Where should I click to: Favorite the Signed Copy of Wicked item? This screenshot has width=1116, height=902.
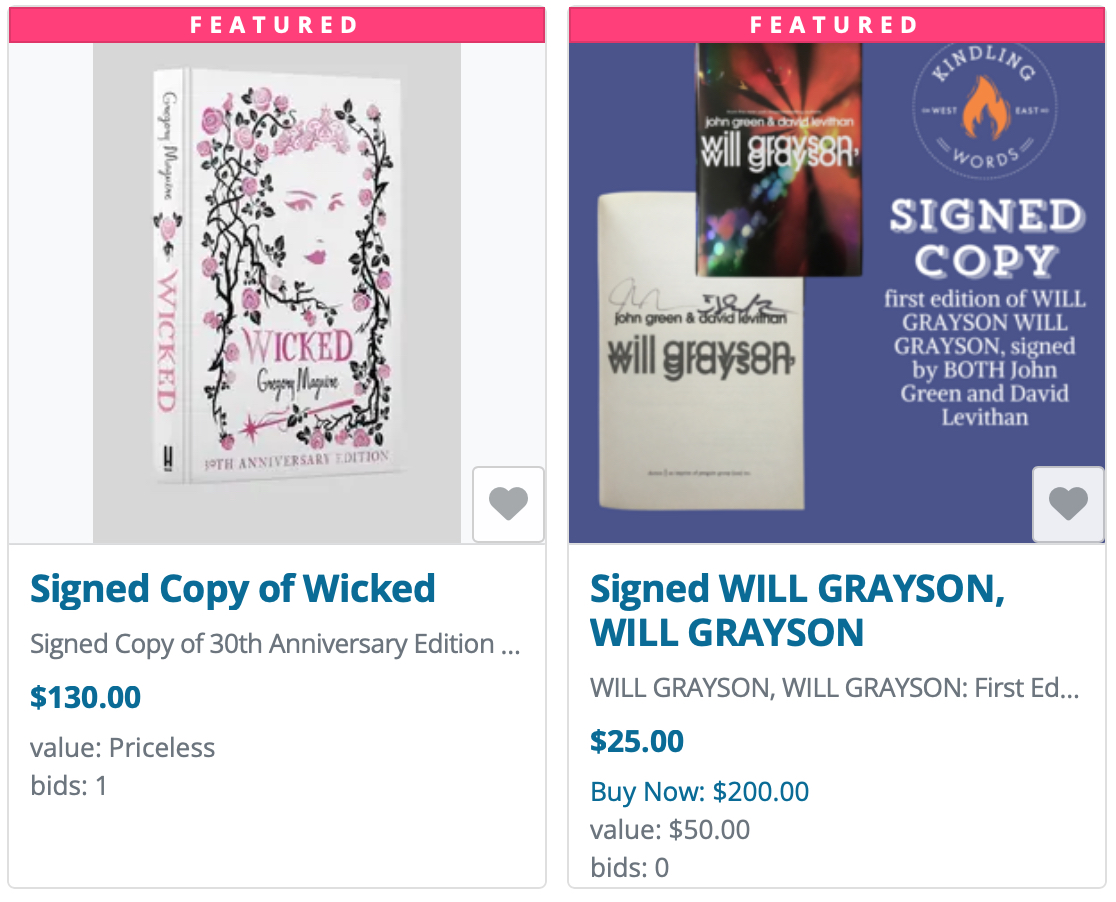click(x=508, y=504)
